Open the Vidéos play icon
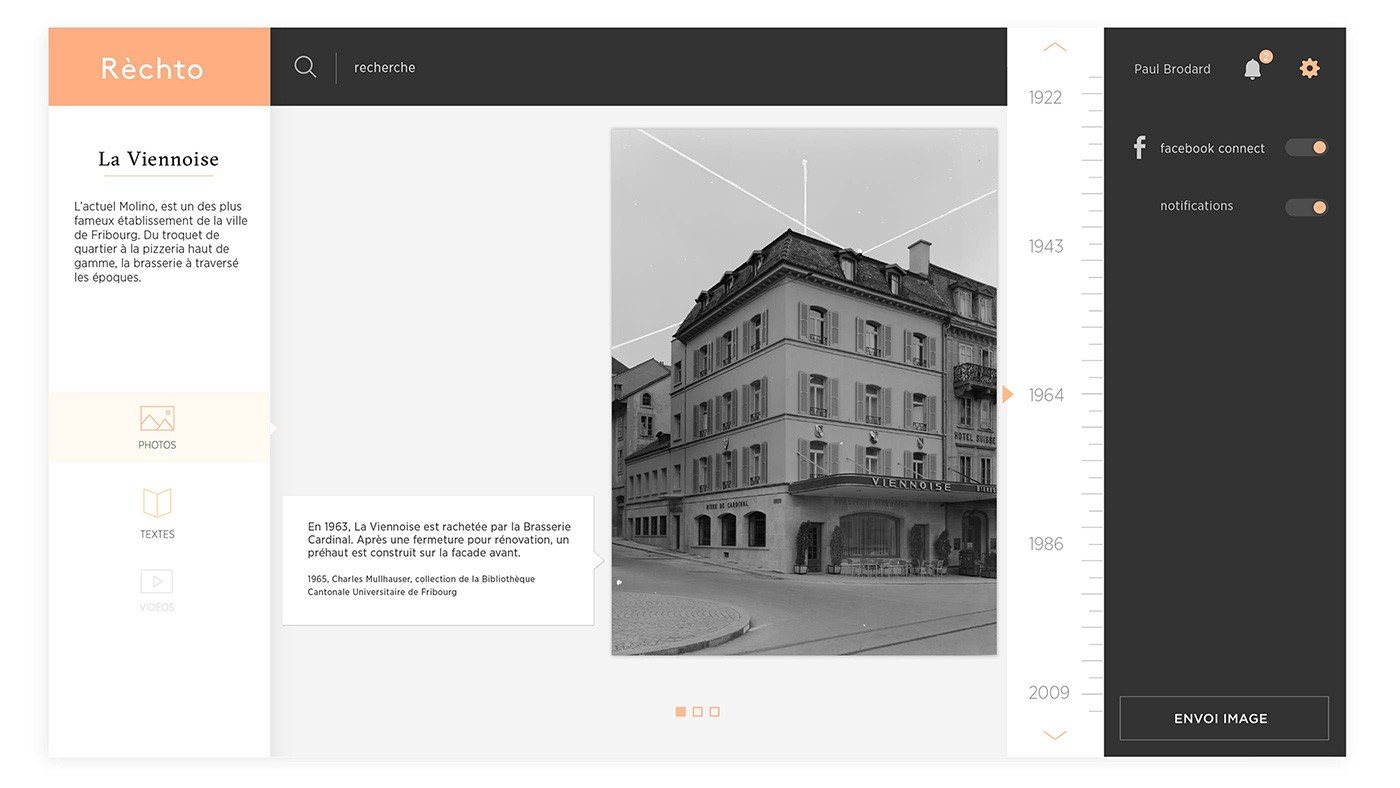 click(x=157, y=581)
